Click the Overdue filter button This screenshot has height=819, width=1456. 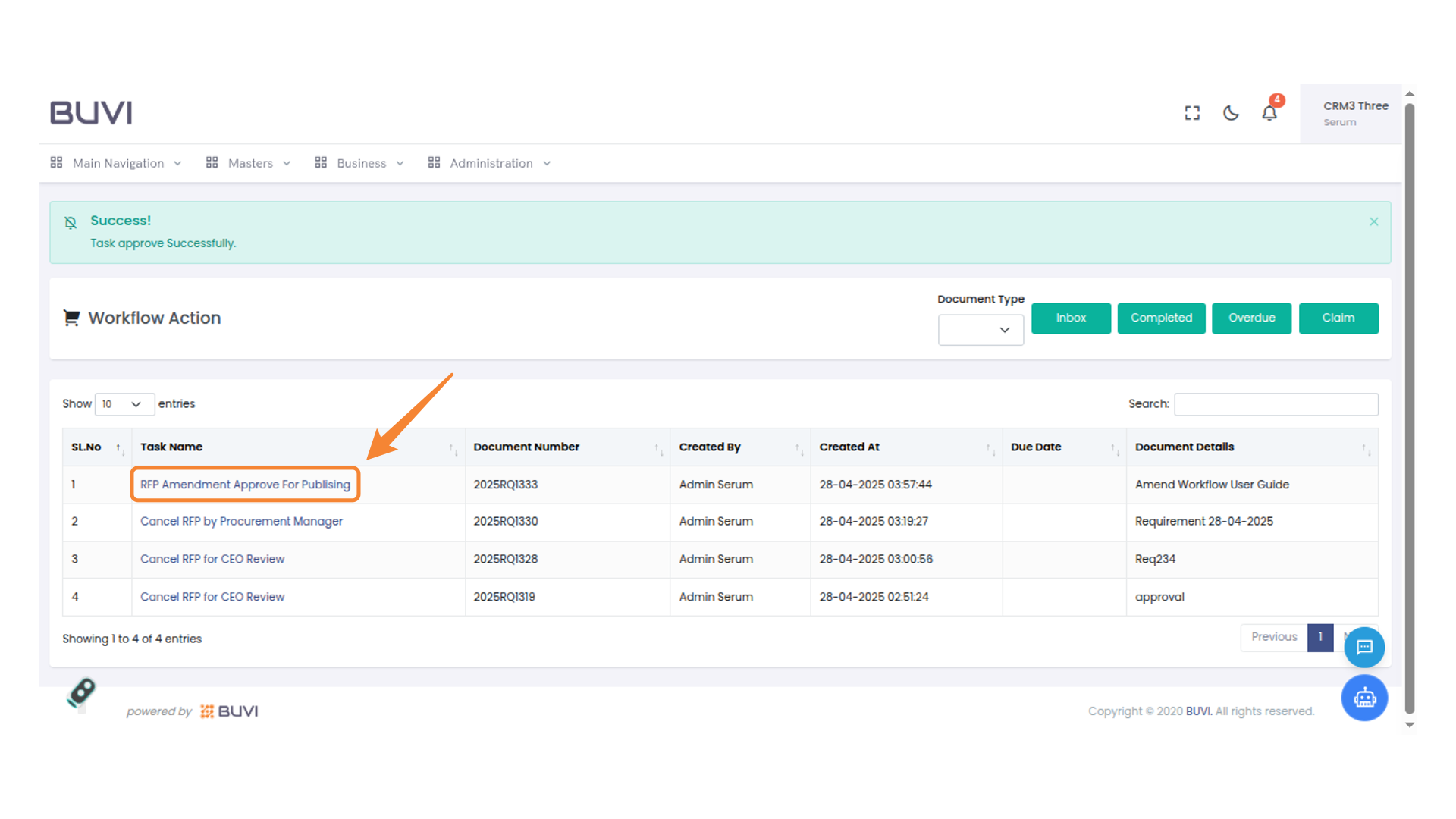(1251, 318)
